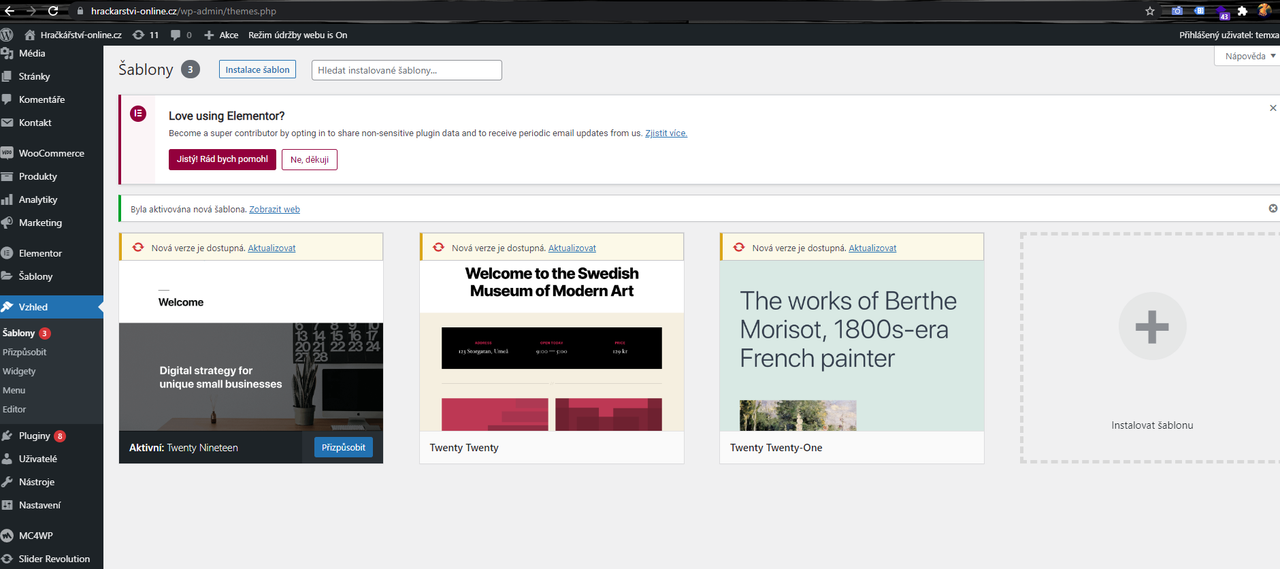
Task: Open the Šablony submenu item with badge 3
Action: 27,333
